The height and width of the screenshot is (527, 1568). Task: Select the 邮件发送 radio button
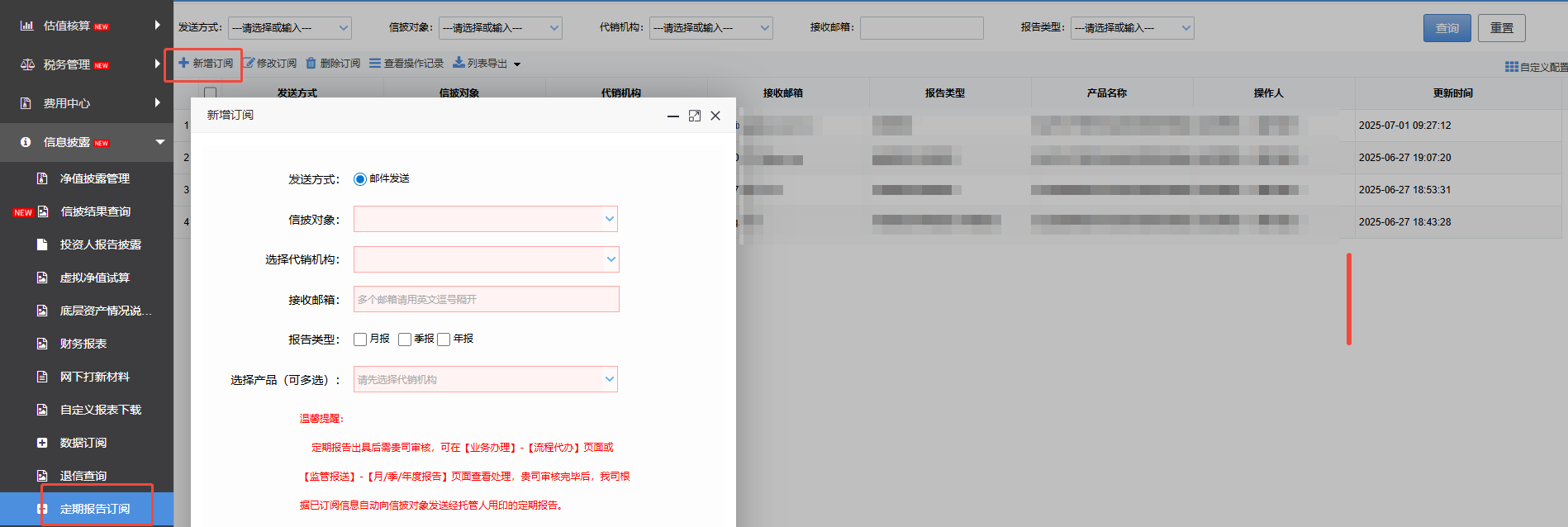coord(360,179)
